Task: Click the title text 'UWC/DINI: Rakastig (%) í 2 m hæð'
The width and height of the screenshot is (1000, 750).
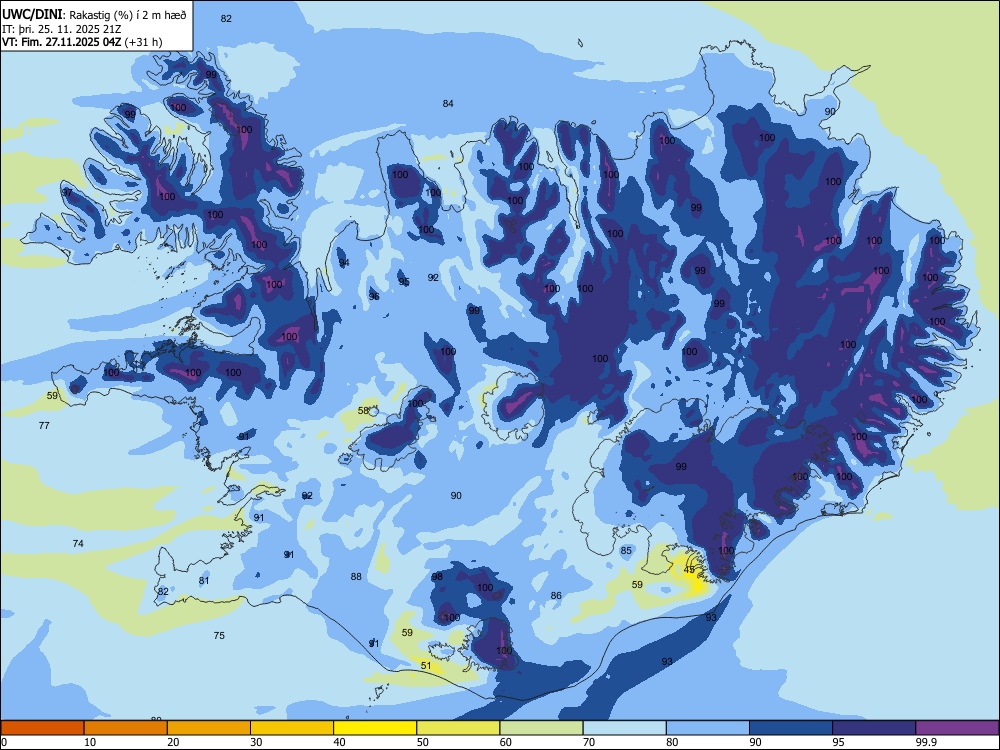Action: [94, 14]
